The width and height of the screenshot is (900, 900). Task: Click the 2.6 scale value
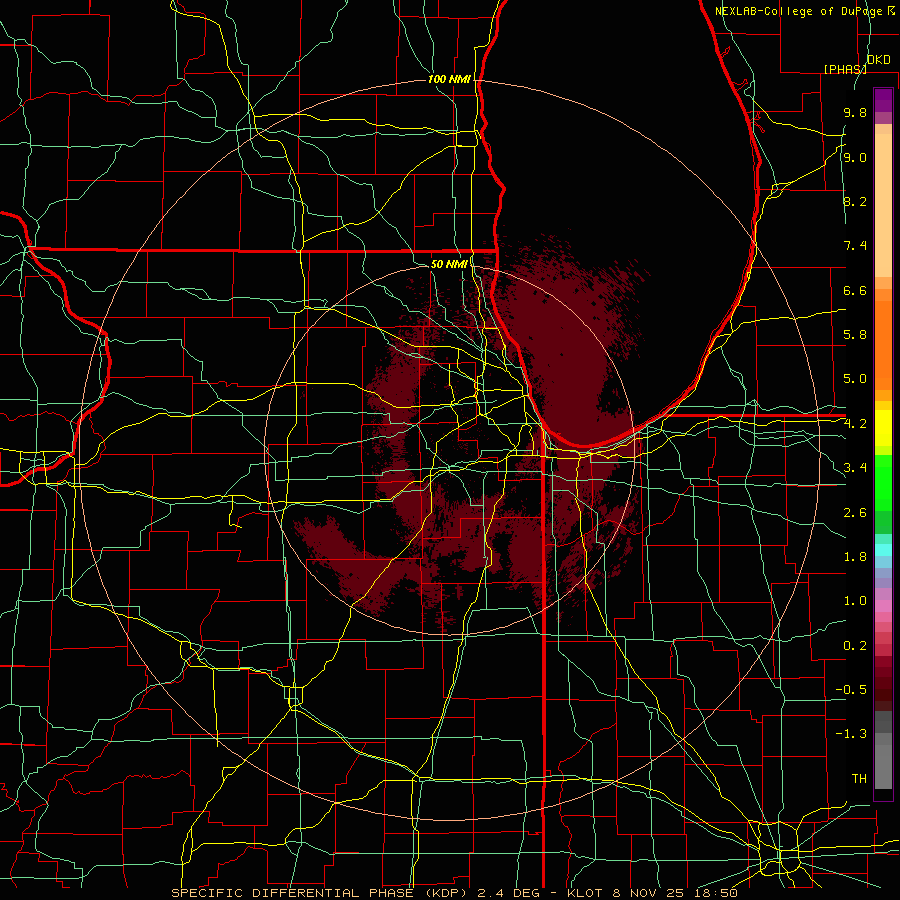point(855,512)
